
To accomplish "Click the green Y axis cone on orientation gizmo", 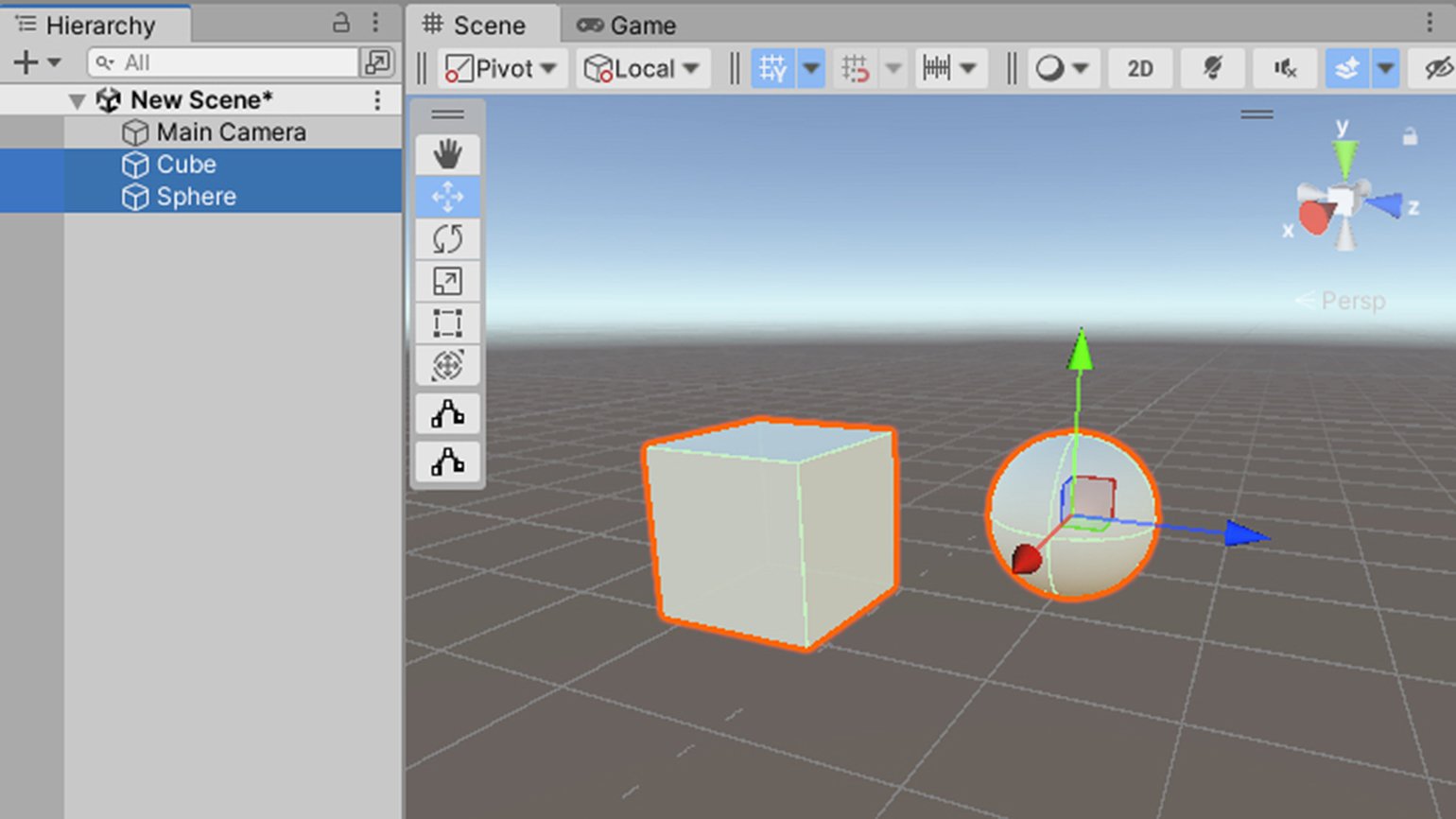I will click(x=1343, y=156).
